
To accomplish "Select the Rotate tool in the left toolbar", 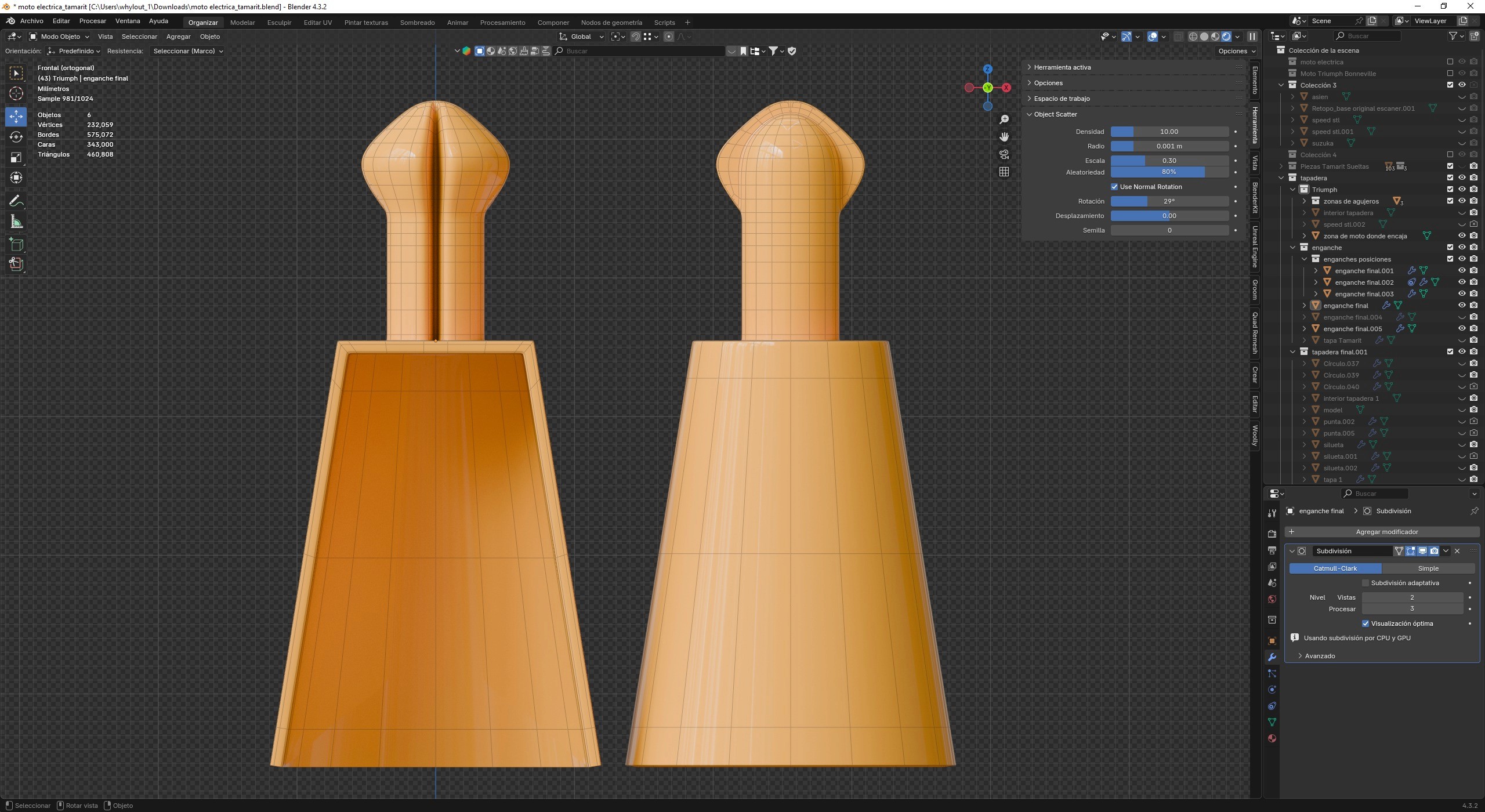I will (x=16, y=137).
